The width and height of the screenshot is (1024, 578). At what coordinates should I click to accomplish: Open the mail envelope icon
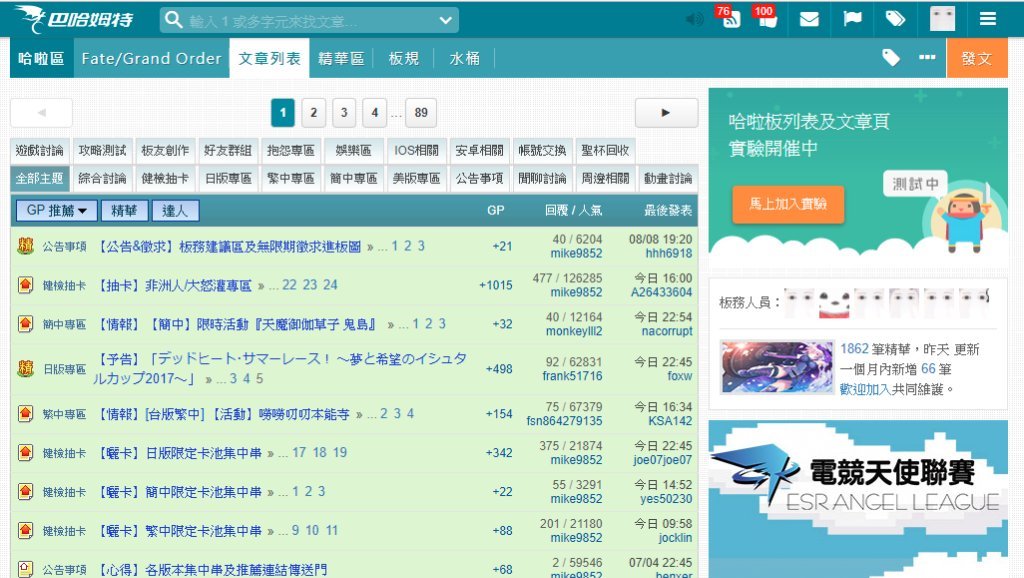(x=809, y=19)
